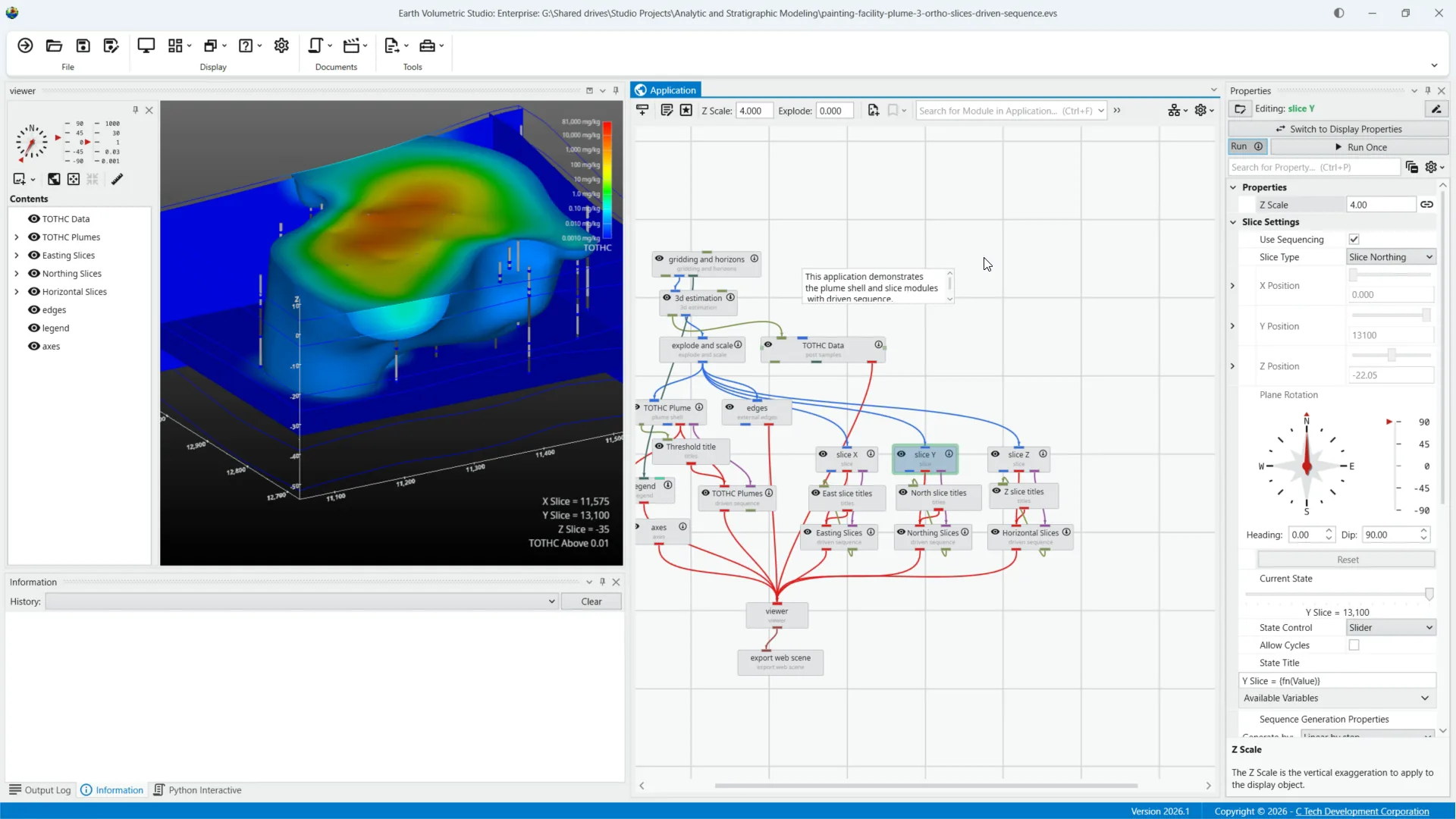Click the Run Once button
This screenshot has height=819, width=1456.
(1360, 147)
